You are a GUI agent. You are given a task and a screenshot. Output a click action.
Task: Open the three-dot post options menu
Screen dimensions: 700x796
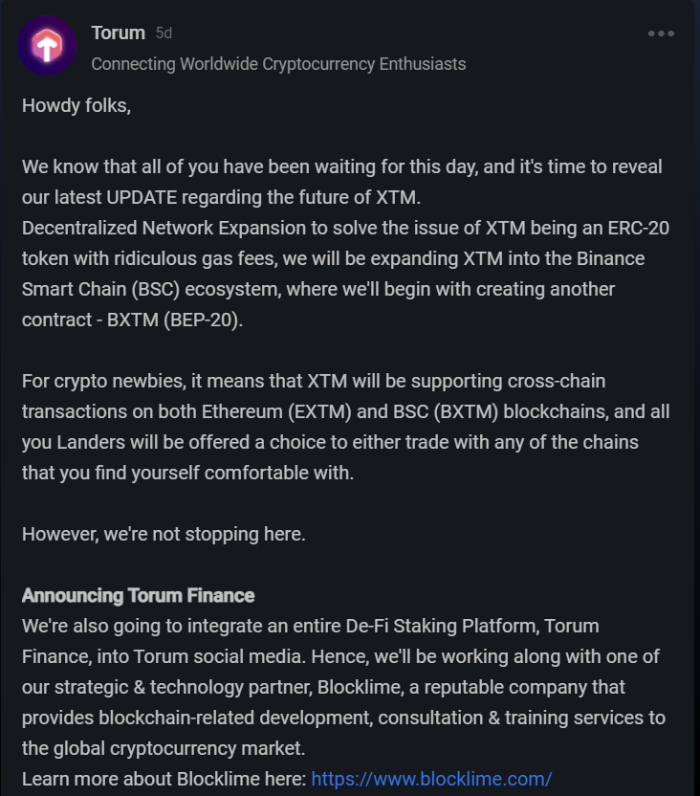(x=661, y=34)
